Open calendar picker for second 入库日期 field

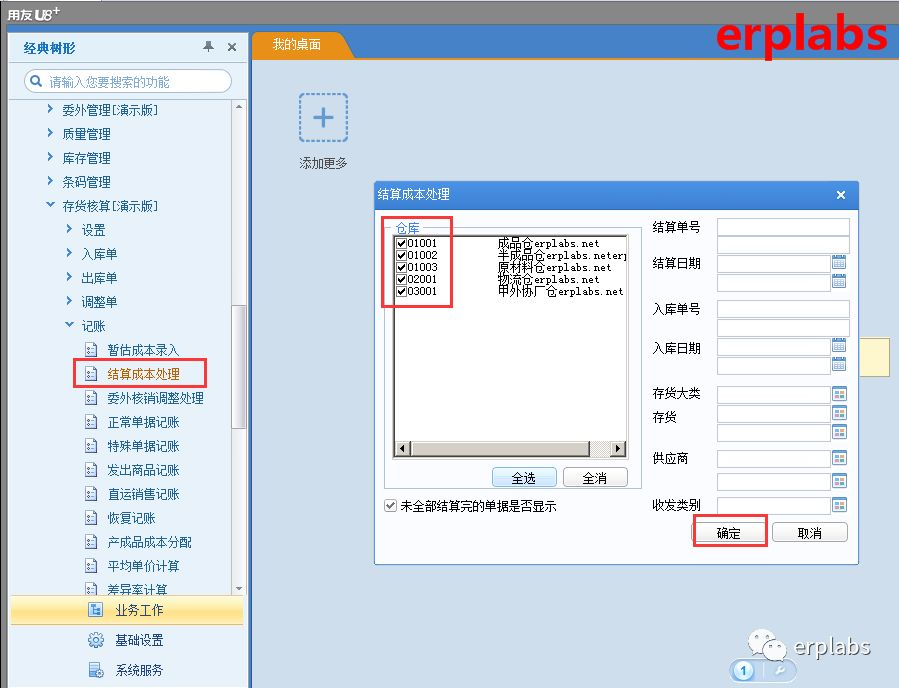coord(839,364)
